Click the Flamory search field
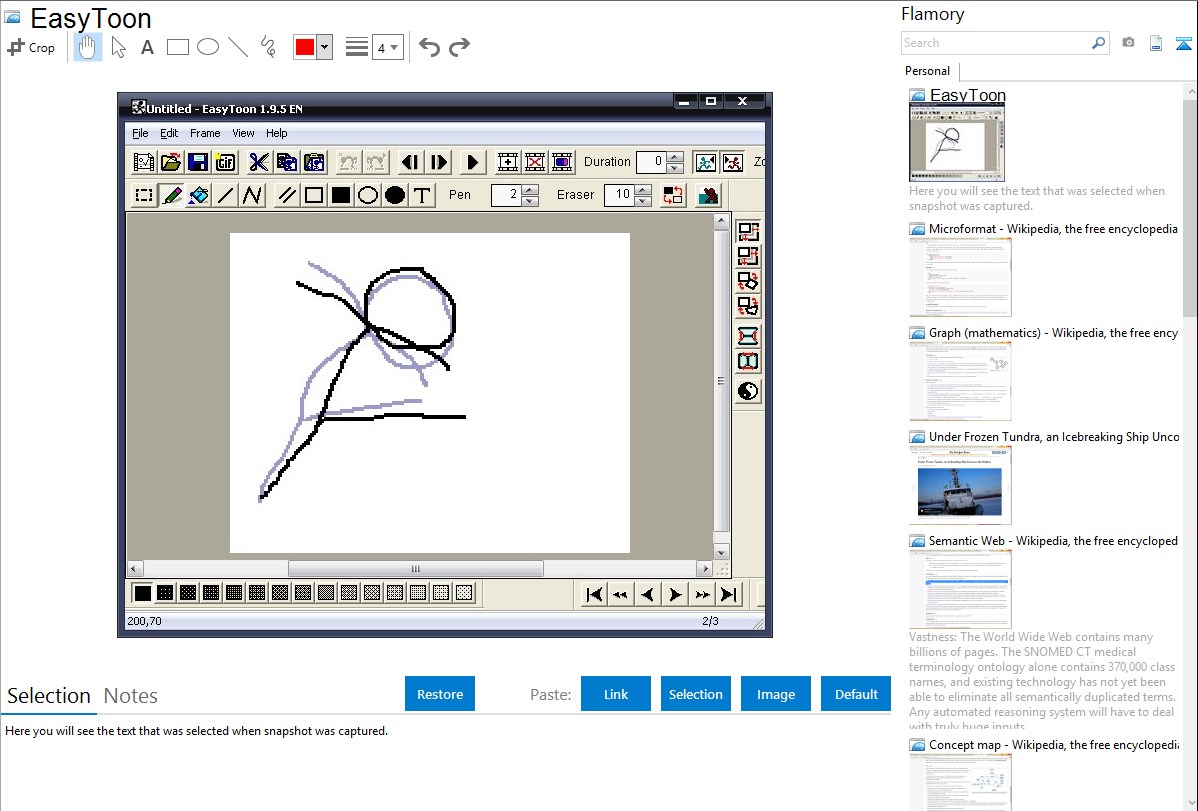Viewport: 1198px width, 811px height. 996,43
